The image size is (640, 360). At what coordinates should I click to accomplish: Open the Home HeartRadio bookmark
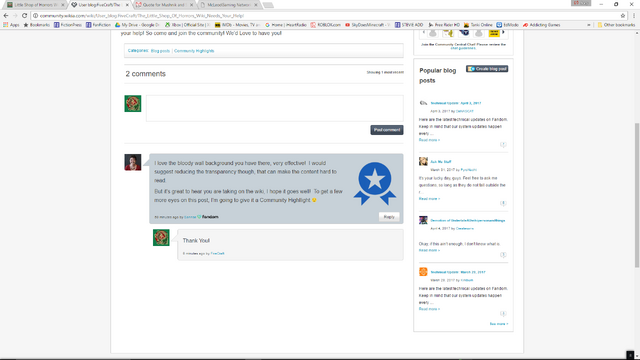(286, 25)
